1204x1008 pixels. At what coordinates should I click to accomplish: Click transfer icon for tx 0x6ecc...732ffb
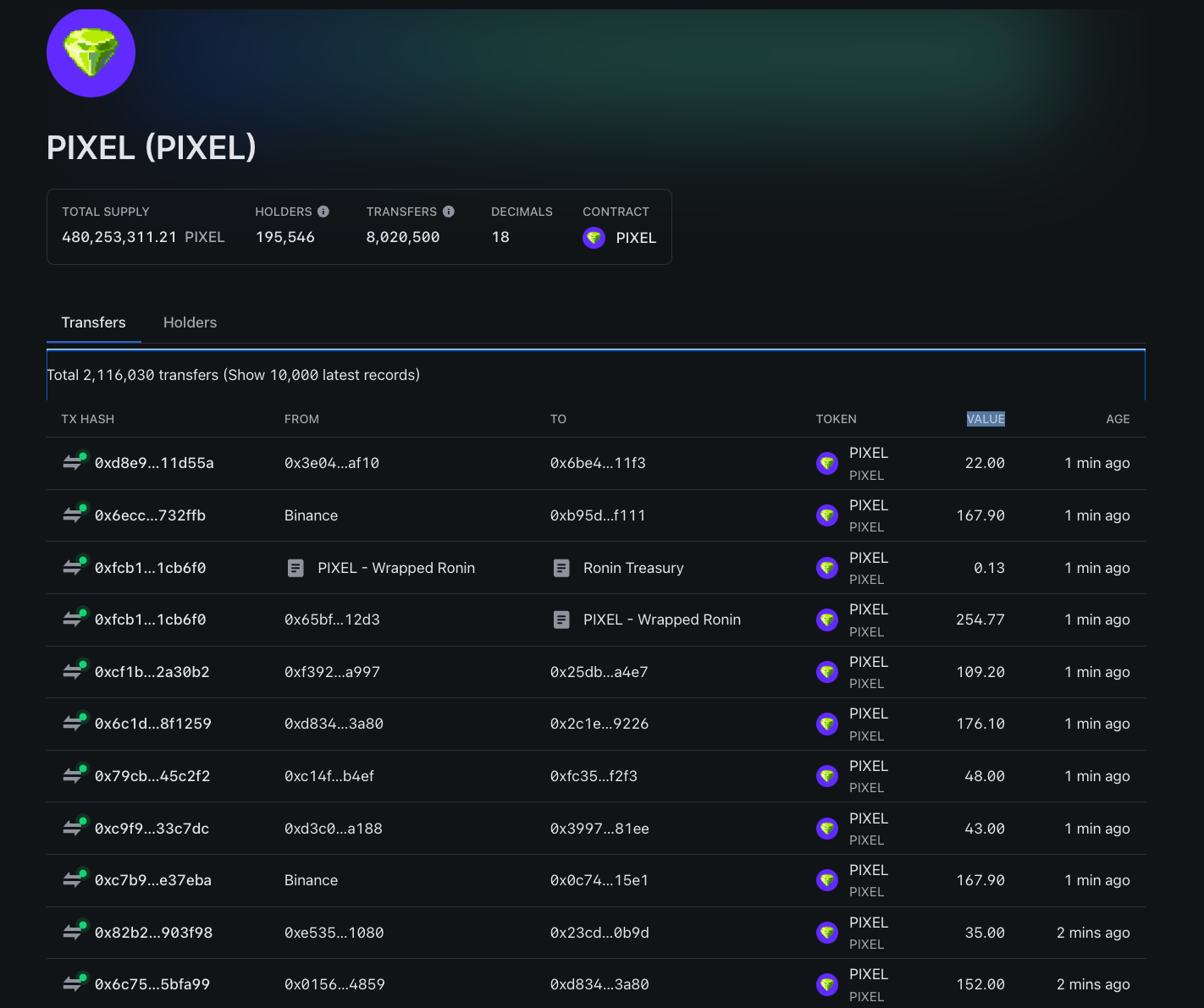(75, 515)
